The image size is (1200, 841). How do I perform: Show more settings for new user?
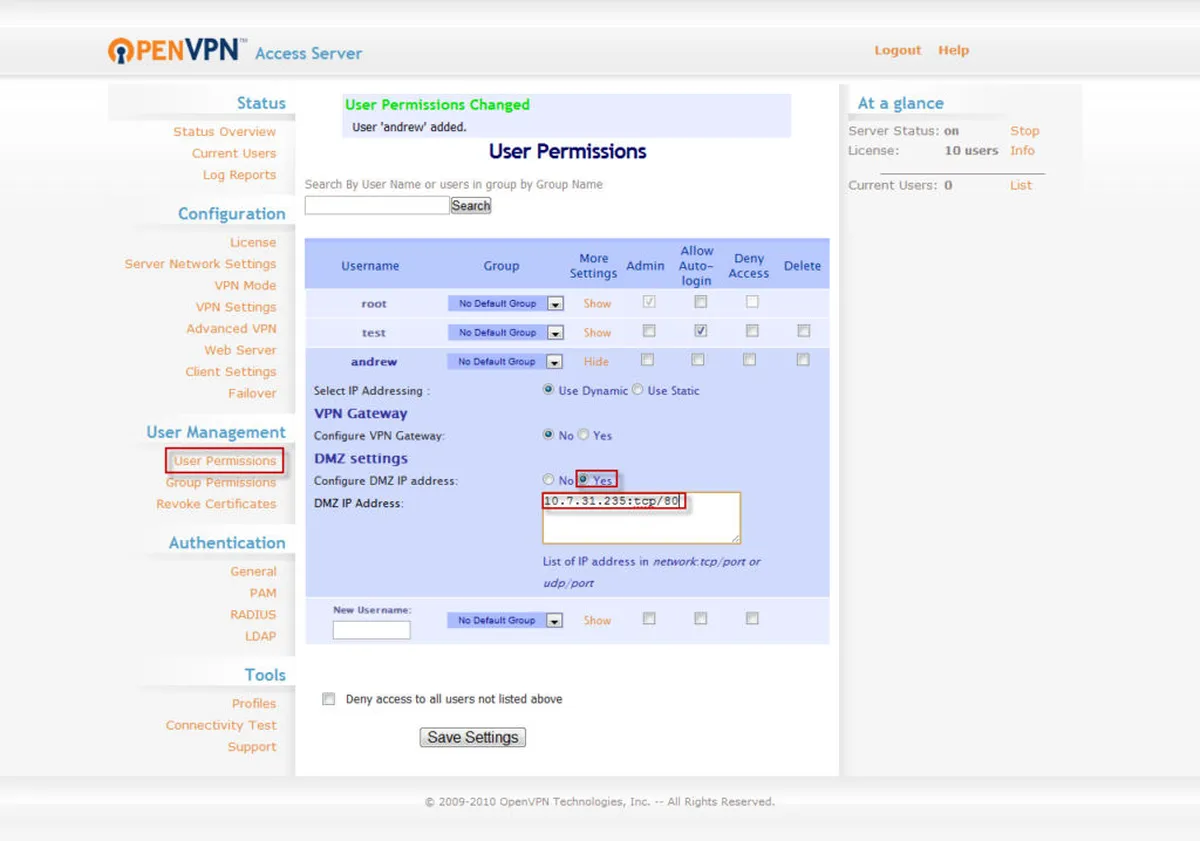(x=597, y=621)
